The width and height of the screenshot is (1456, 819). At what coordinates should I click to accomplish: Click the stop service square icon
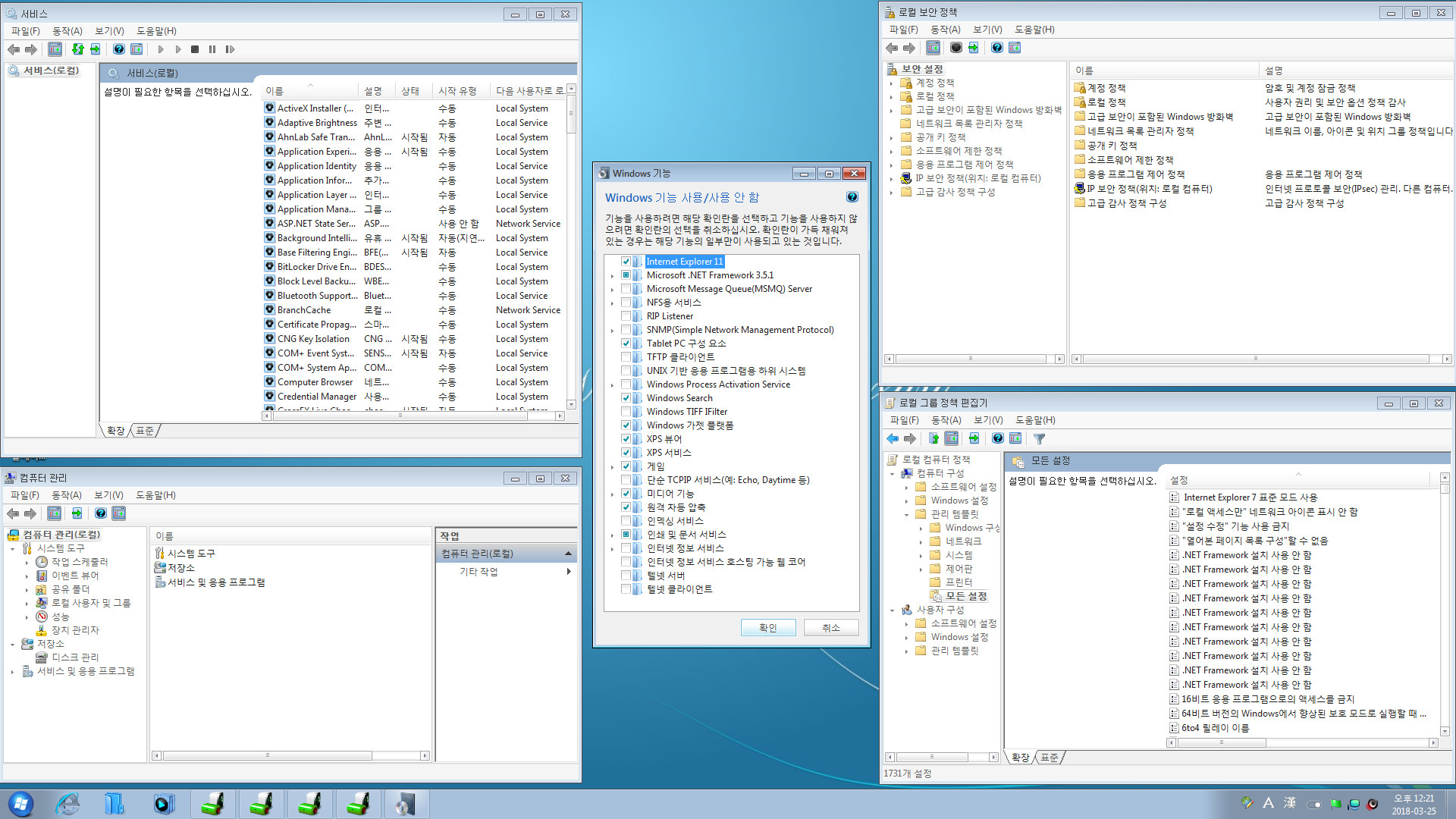[195, 49]
